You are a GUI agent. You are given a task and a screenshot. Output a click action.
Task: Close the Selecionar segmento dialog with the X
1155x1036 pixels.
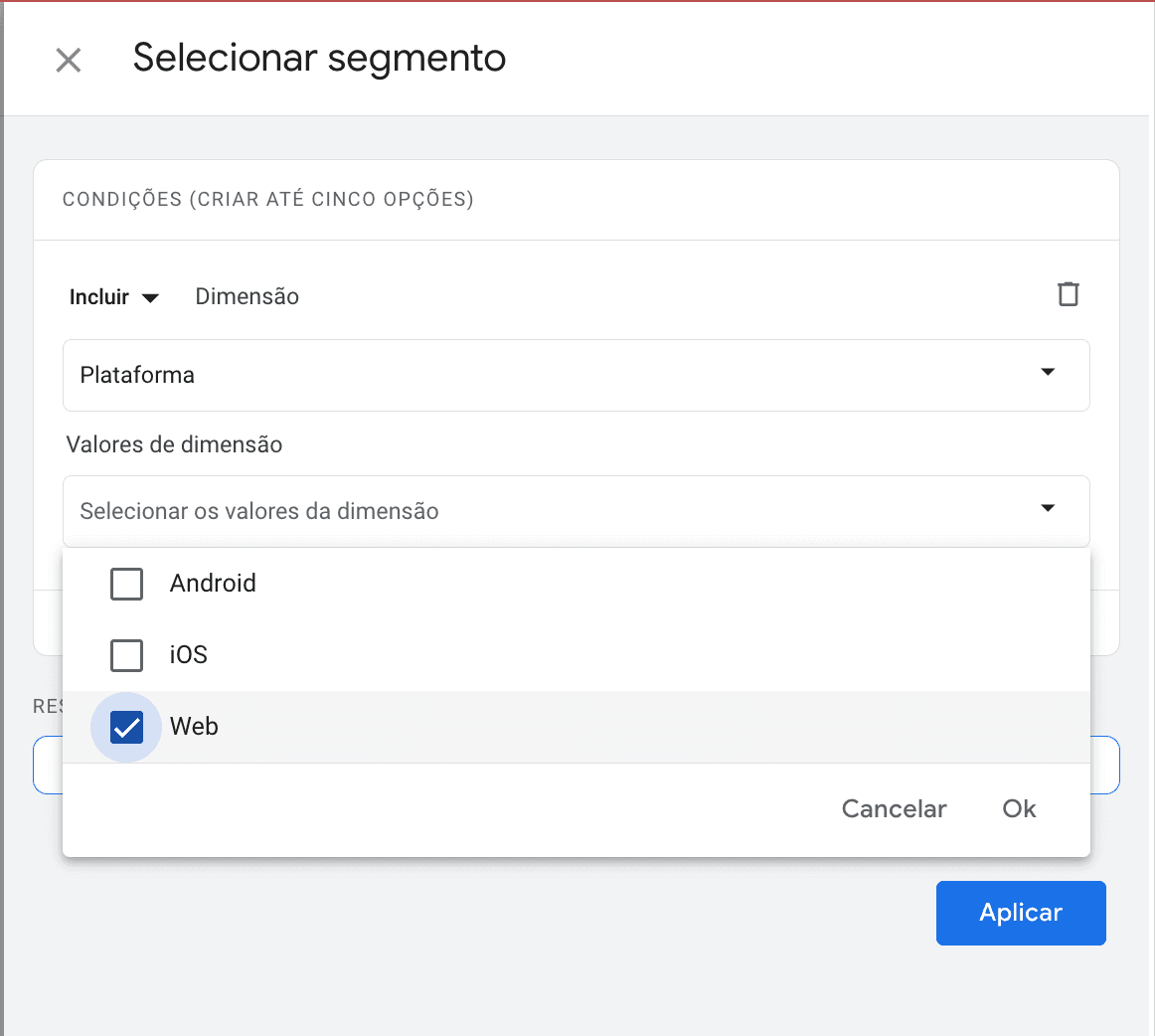[68, 60]
